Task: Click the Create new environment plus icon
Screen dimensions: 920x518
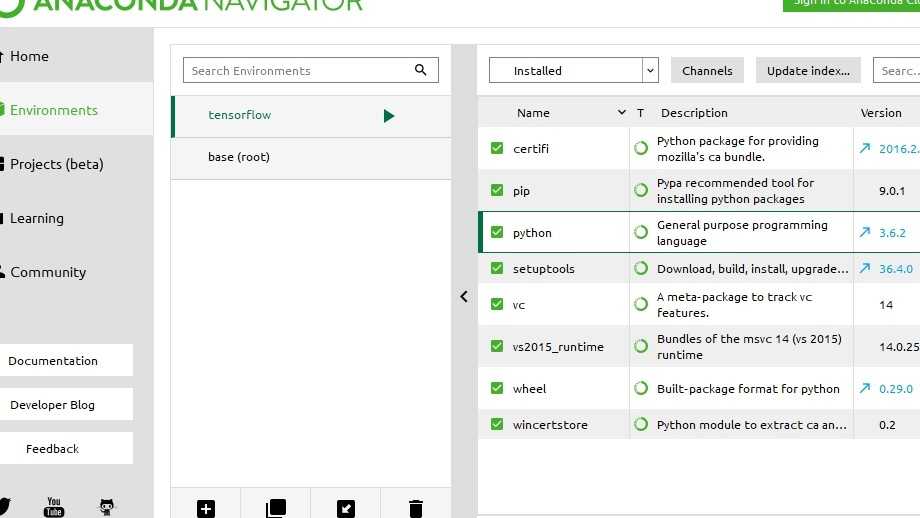Action: 206,508
